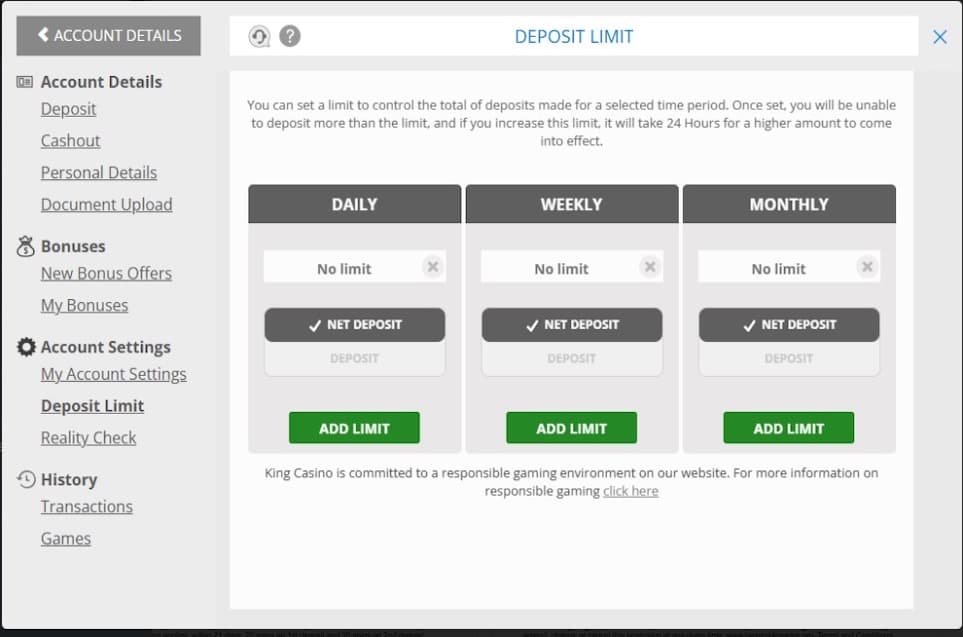Open the Cashout page

coord(70,141)
